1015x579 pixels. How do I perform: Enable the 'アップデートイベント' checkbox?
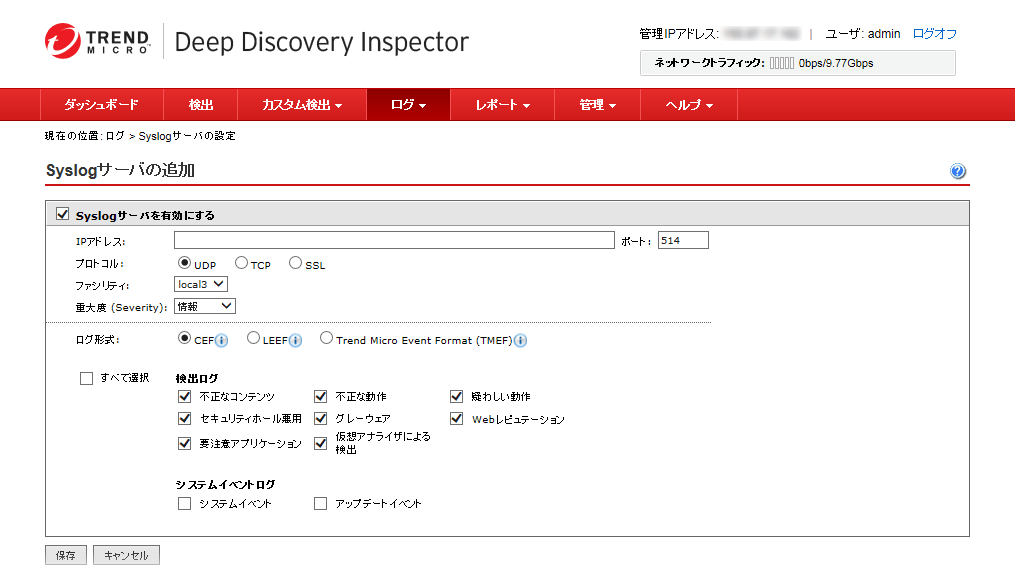320,503
